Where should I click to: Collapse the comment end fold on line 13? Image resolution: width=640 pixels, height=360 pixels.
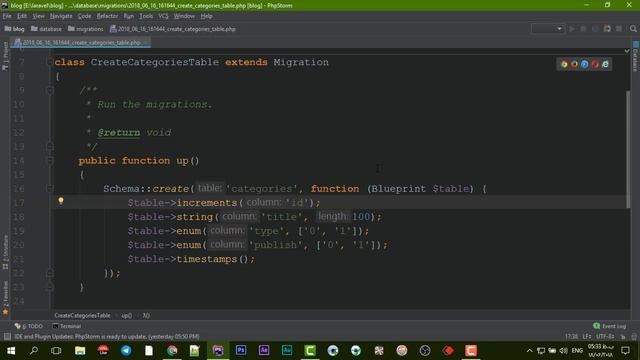click(50, 146)
